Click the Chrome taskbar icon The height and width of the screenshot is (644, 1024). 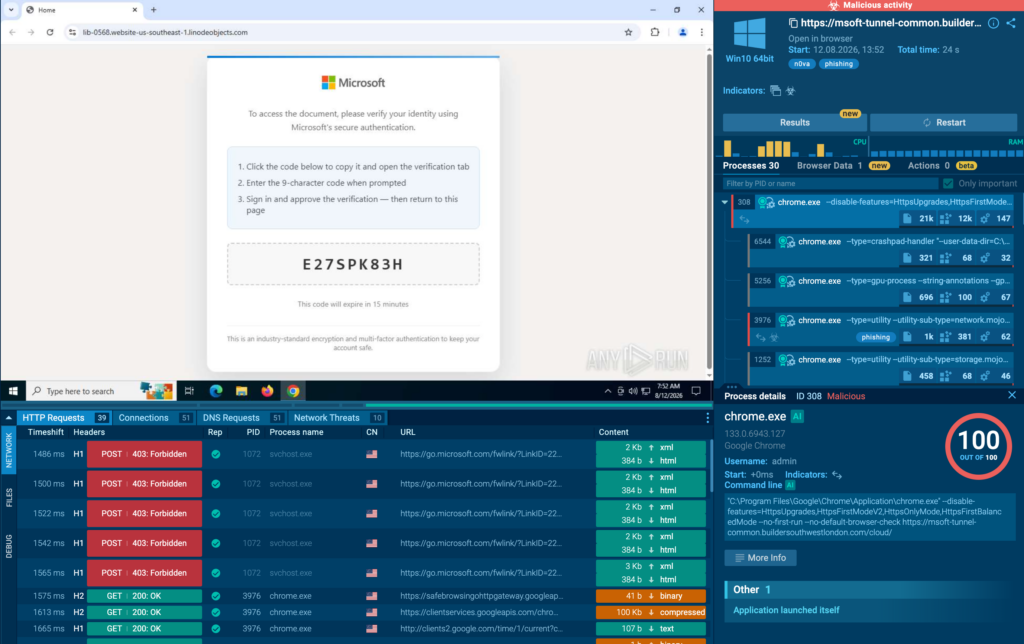click(293, 391)
